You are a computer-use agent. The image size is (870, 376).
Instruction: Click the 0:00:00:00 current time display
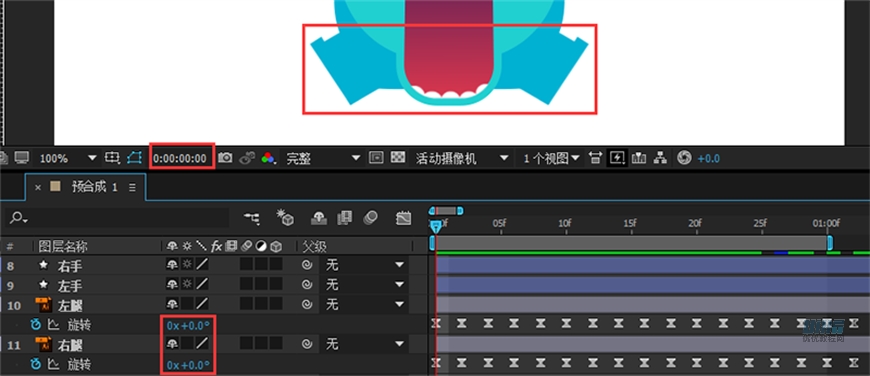tap(180, 159)
